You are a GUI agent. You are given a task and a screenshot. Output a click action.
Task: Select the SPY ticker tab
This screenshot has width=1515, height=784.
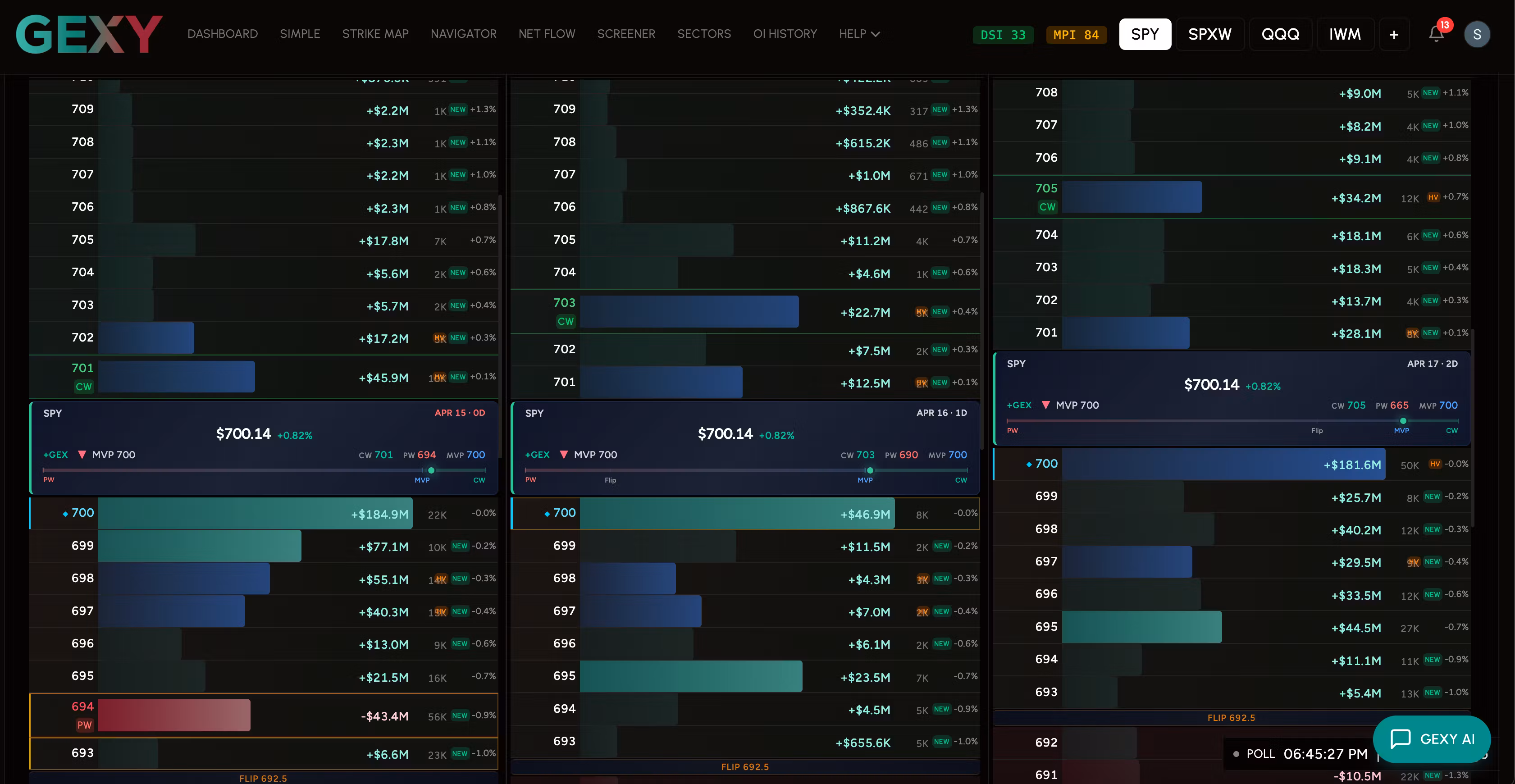(1145, 35)
